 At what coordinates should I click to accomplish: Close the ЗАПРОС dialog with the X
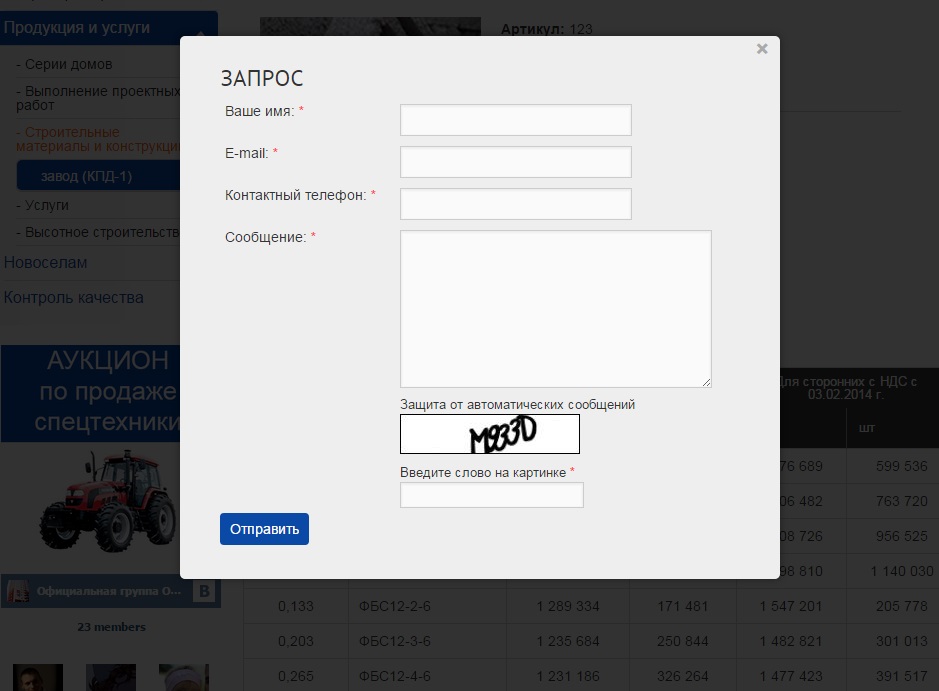point(762,49)
